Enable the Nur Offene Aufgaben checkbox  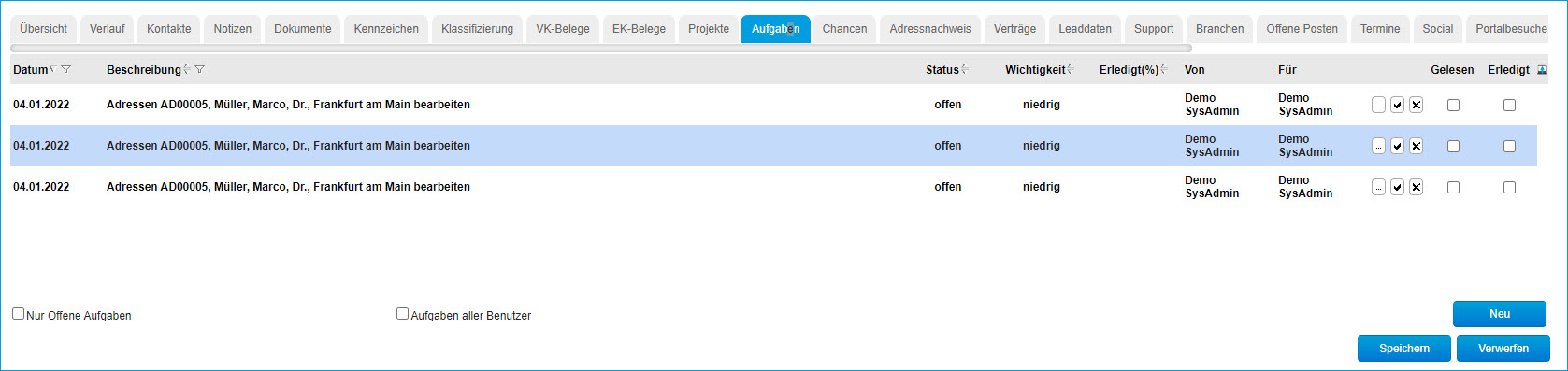(x=18, y=314)
